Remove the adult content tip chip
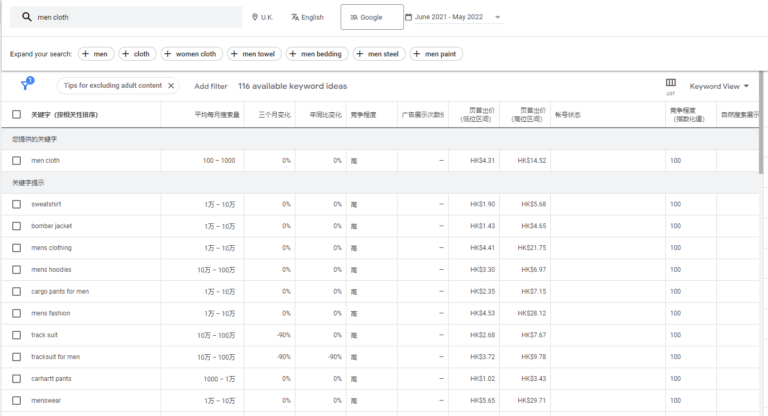This screenshot has width=768, height=416. pos(171,86)
